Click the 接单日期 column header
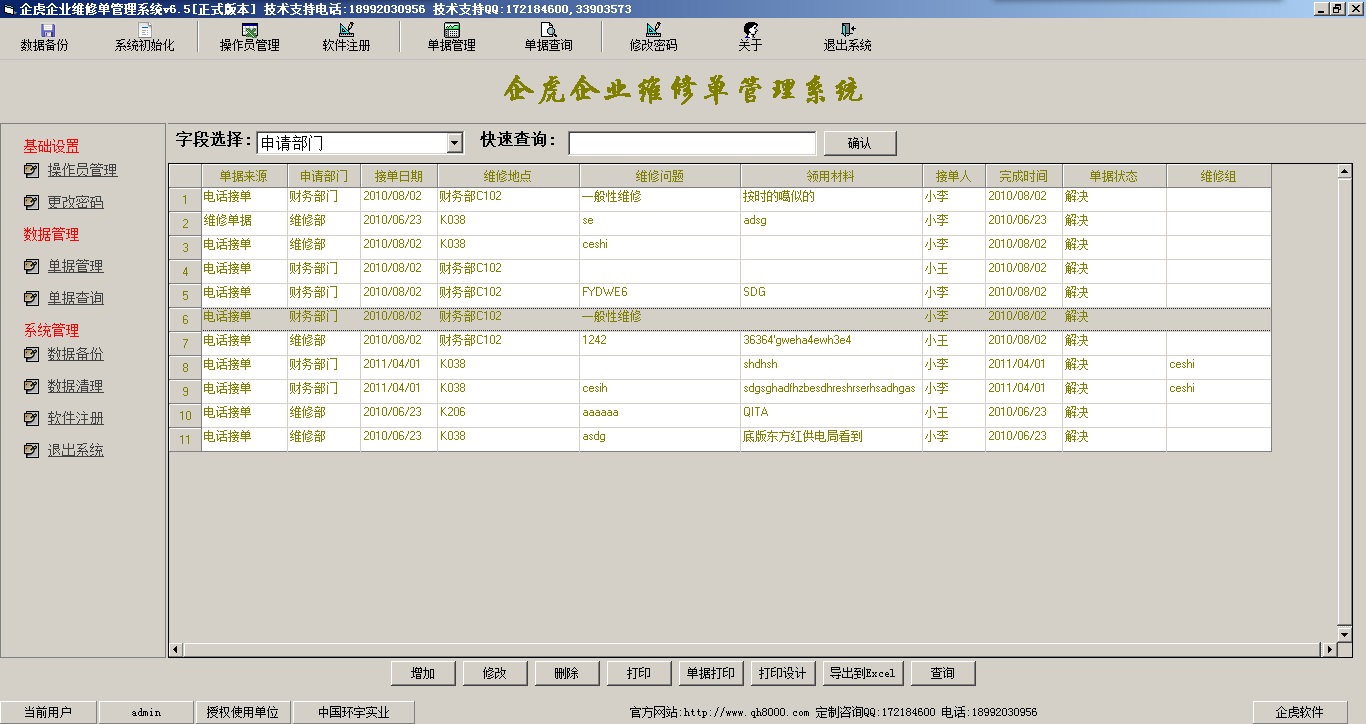Screen dimensions: 1366x724 (x=399, y=176)
